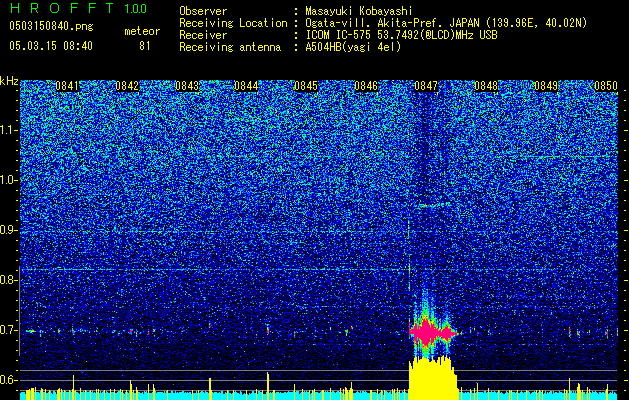Click the 1.1 kHz axis label
The height and width of the screenshot is (400, 629).
click(8, 130)
